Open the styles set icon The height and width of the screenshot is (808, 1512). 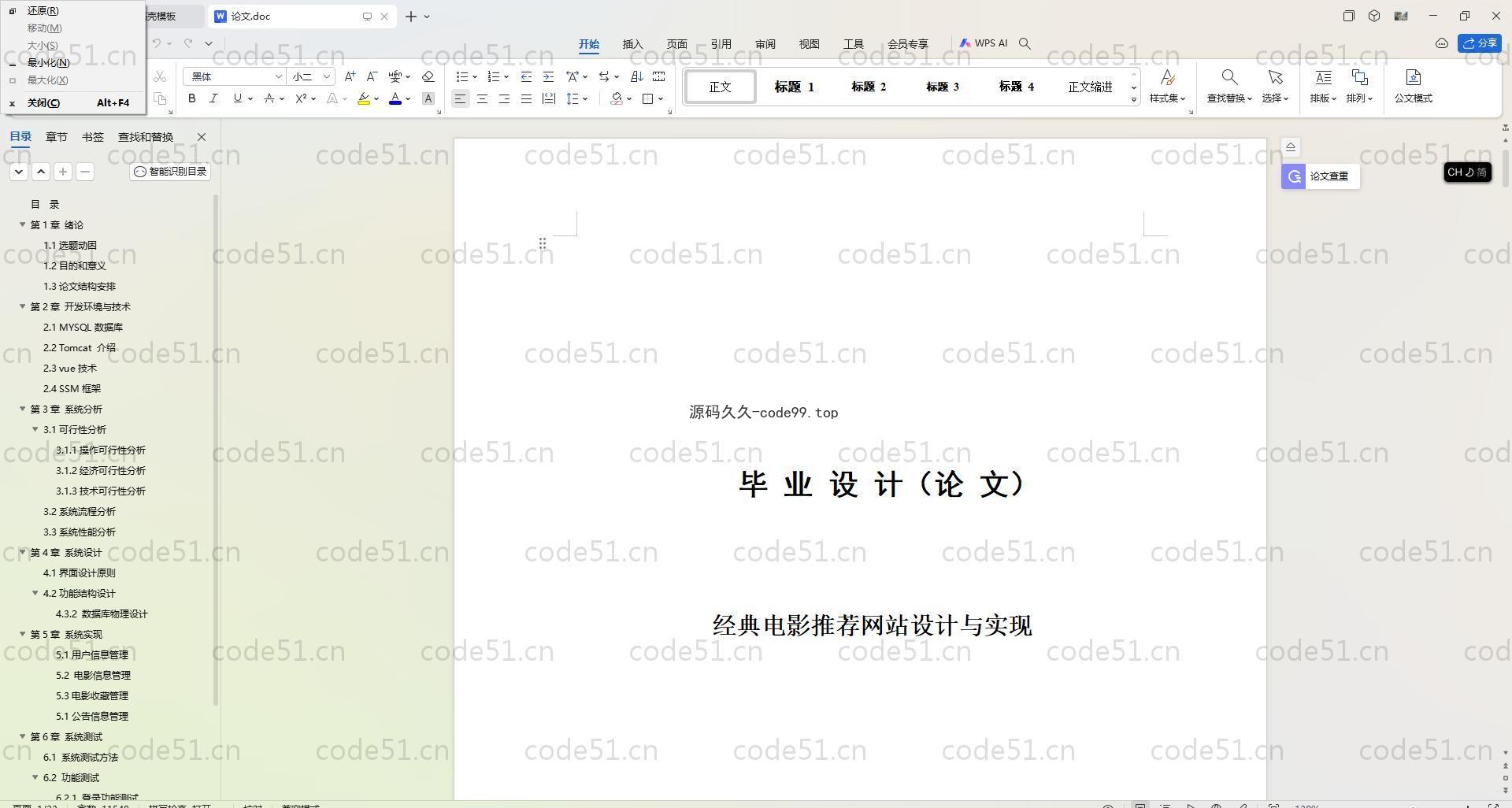click(x=1167, y=77)
